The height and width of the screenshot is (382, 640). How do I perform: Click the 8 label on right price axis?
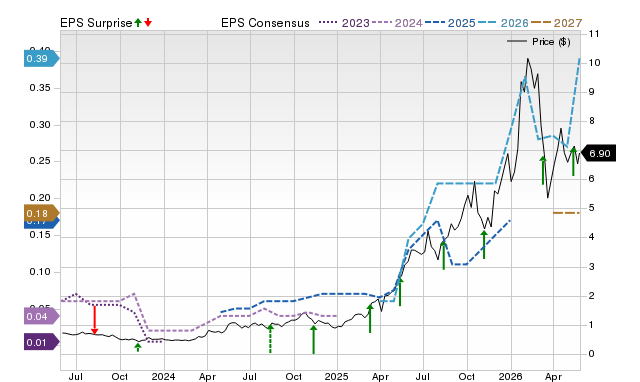click(591, 121)
